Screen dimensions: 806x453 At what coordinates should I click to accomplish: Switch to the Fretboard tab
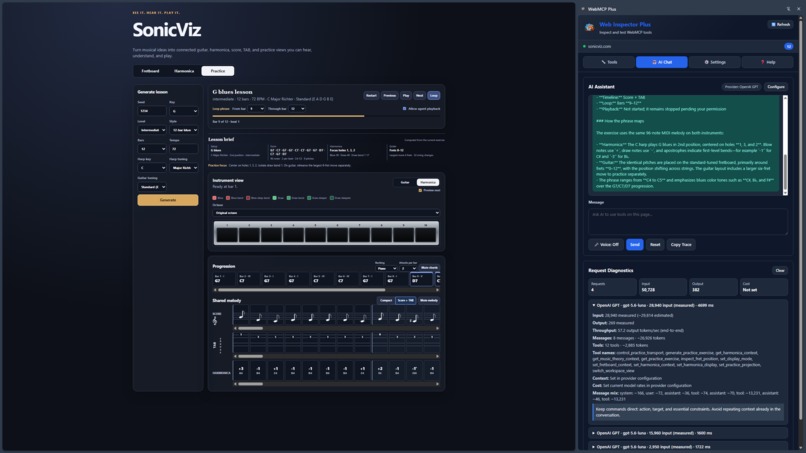point(150,71)
